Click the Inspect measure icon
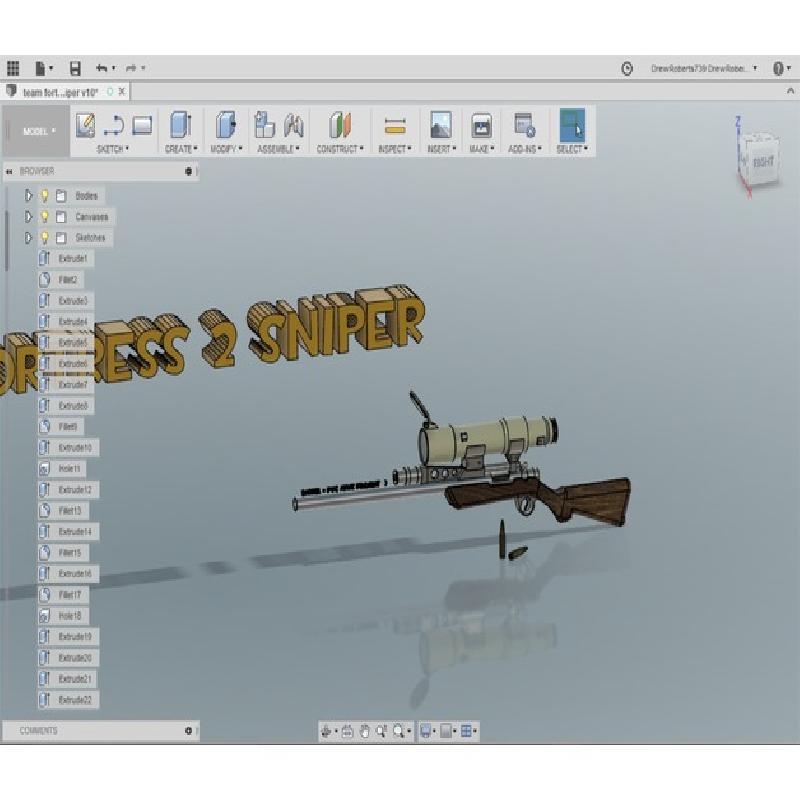 point(395,126)
